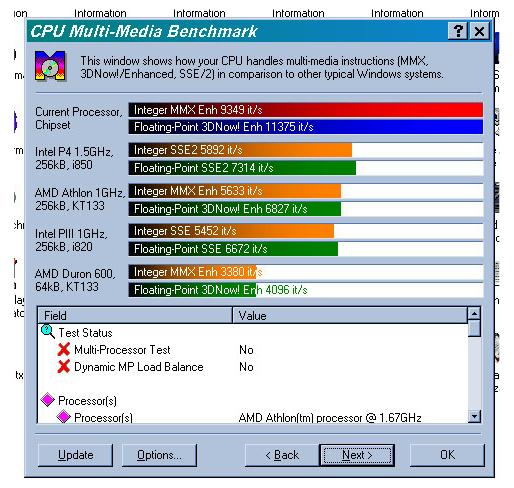Click the Integer MMX Enh 5633 it/s bar
Screen dimensions: 514x488
(x=235, y=191)
